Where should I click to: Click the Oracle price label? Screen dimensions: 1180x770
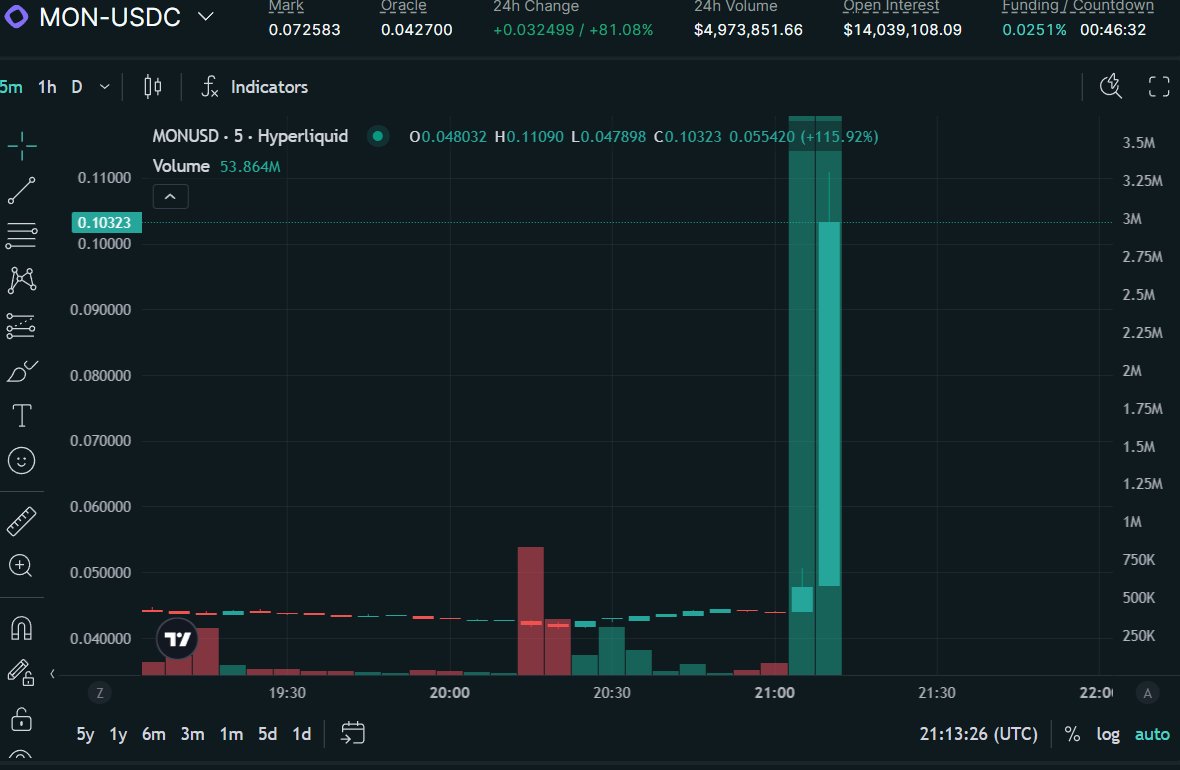click(x=403, y=6)
